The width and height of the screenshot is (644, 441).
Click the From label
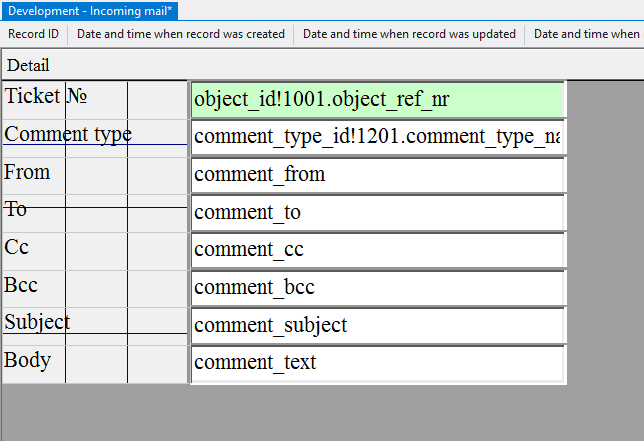[27, 172]
